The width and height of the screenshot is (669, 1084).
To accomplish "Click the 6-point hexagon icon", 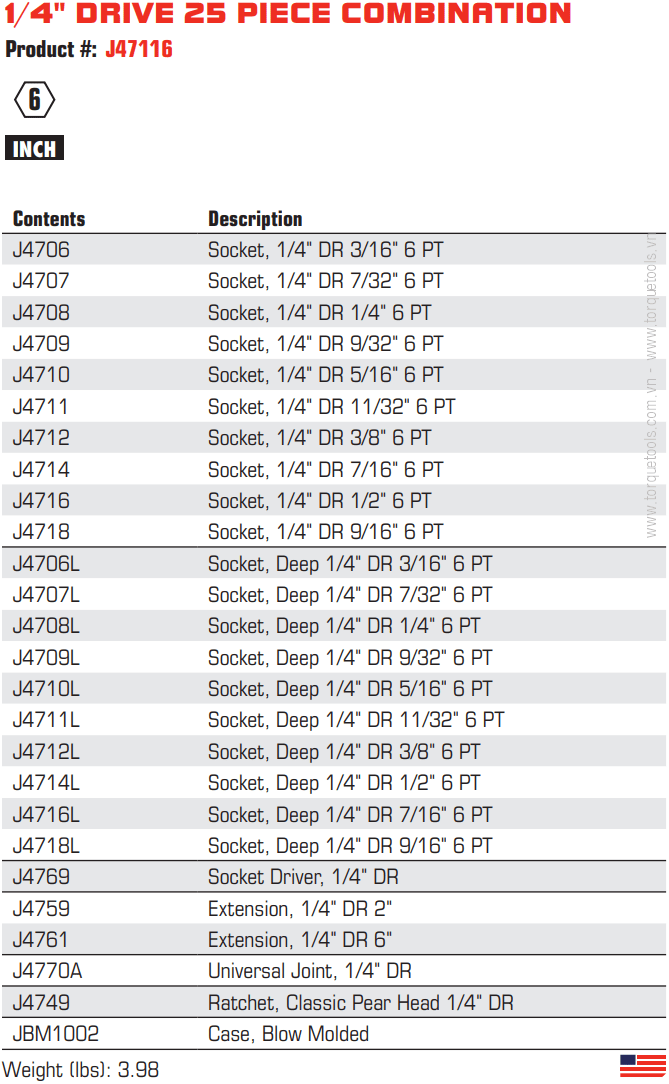I will click(x=35, y=100).
